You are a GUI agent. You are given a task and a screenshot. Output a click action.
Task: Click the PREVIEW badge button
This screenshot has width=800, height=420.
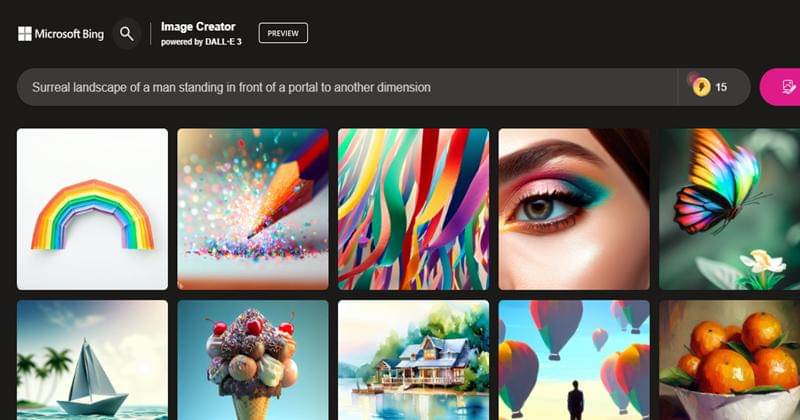click(x=283, y=33)
